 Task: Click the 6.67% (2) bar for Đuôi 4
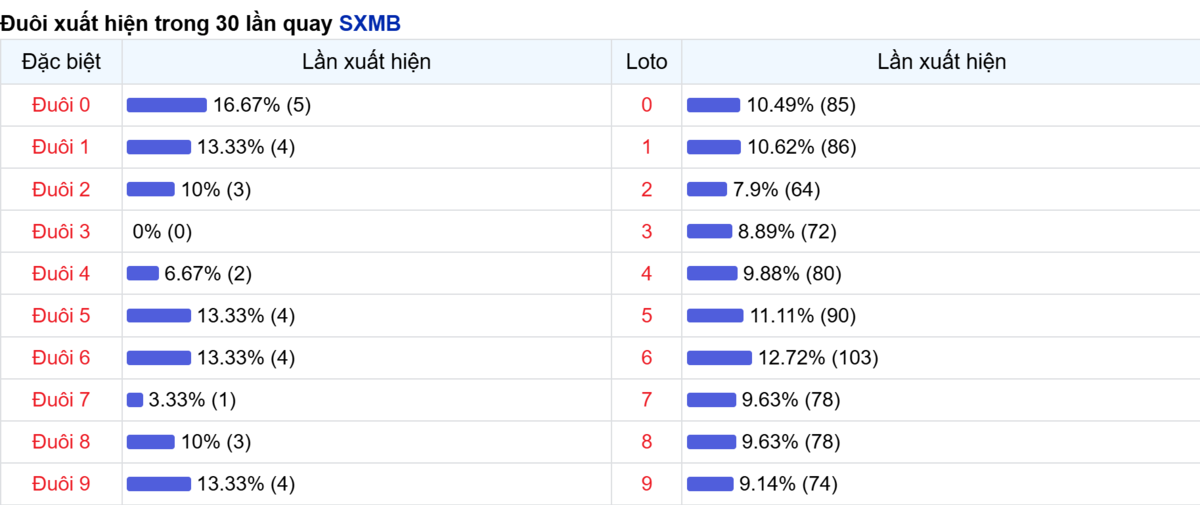tap(143, 274)
